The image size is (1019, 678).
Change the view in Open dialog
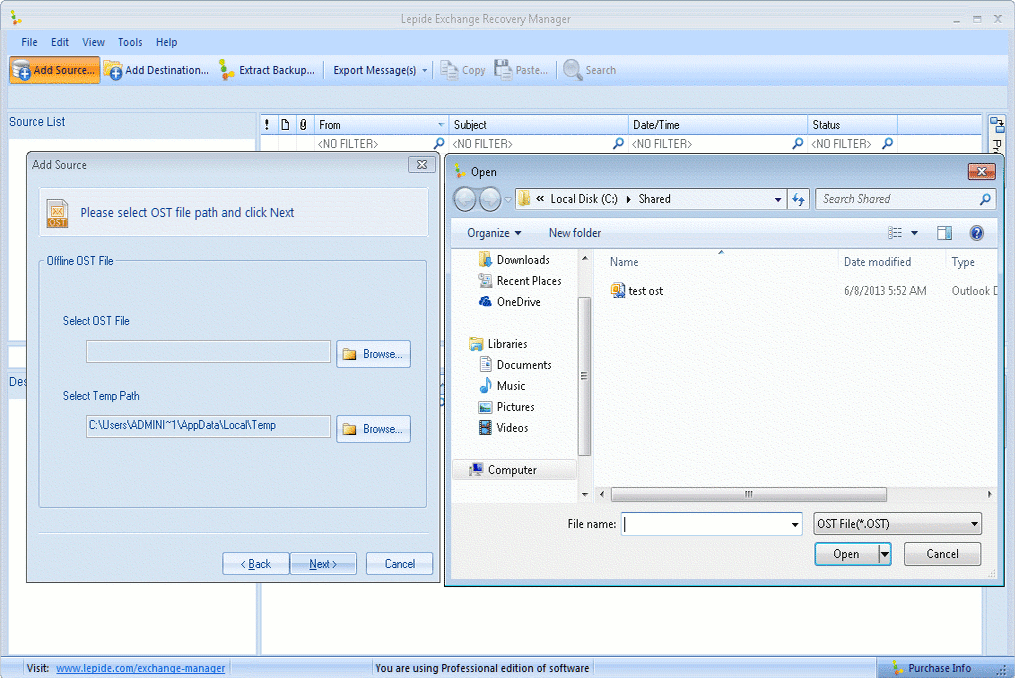coord(895,233)
